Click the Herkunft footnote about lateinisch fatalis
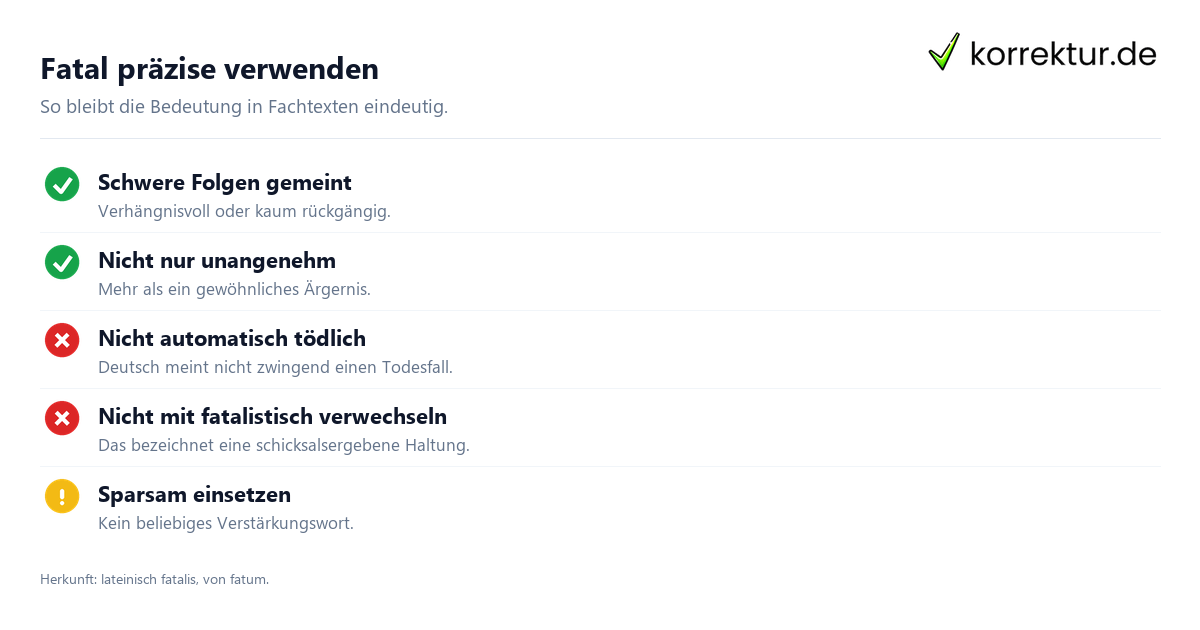The width and height of the screenshot is (1200, 630). point(154,579)
